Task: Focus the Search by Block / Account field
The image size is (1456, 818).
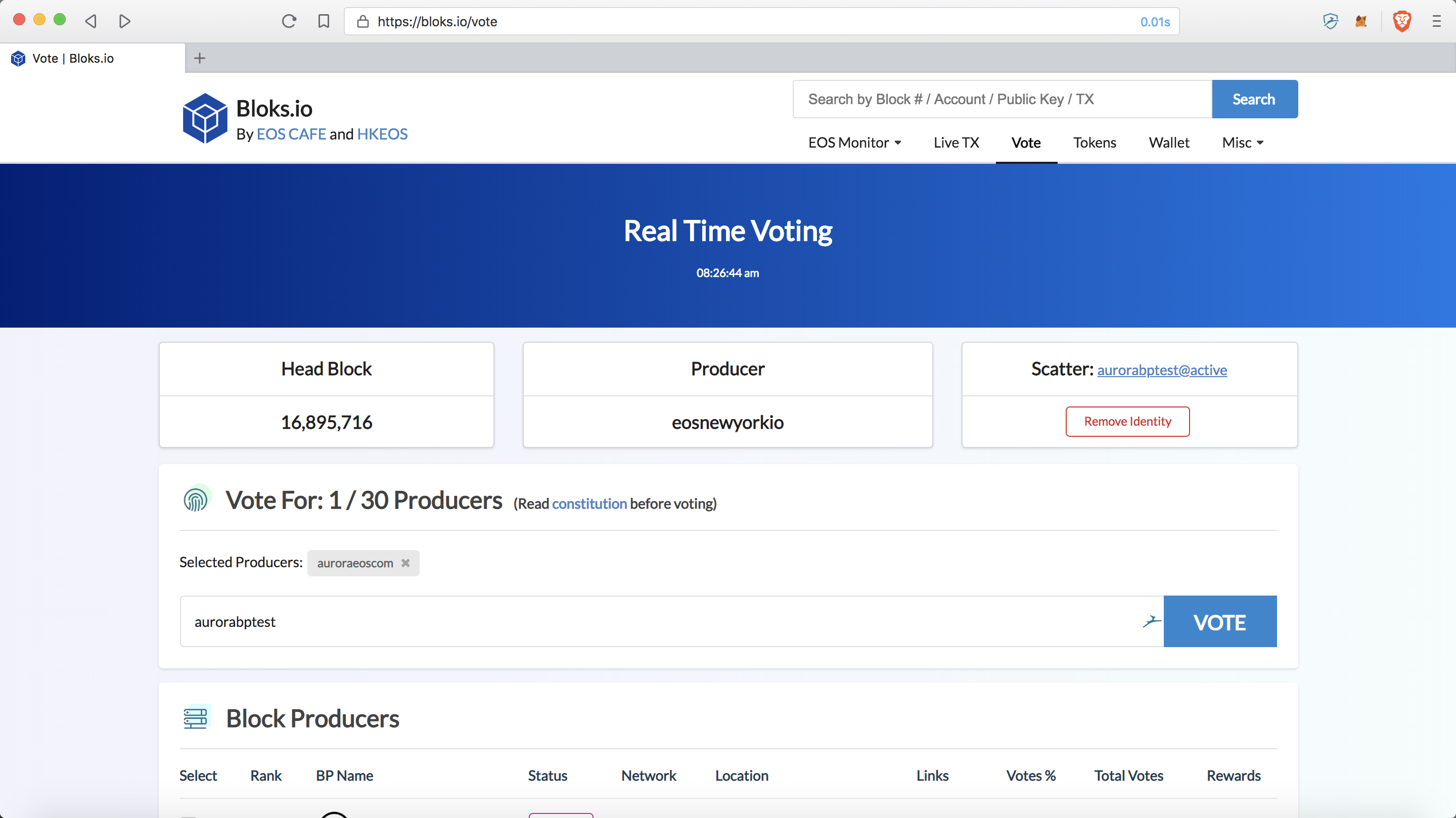Action: [x=1002, y=99]
